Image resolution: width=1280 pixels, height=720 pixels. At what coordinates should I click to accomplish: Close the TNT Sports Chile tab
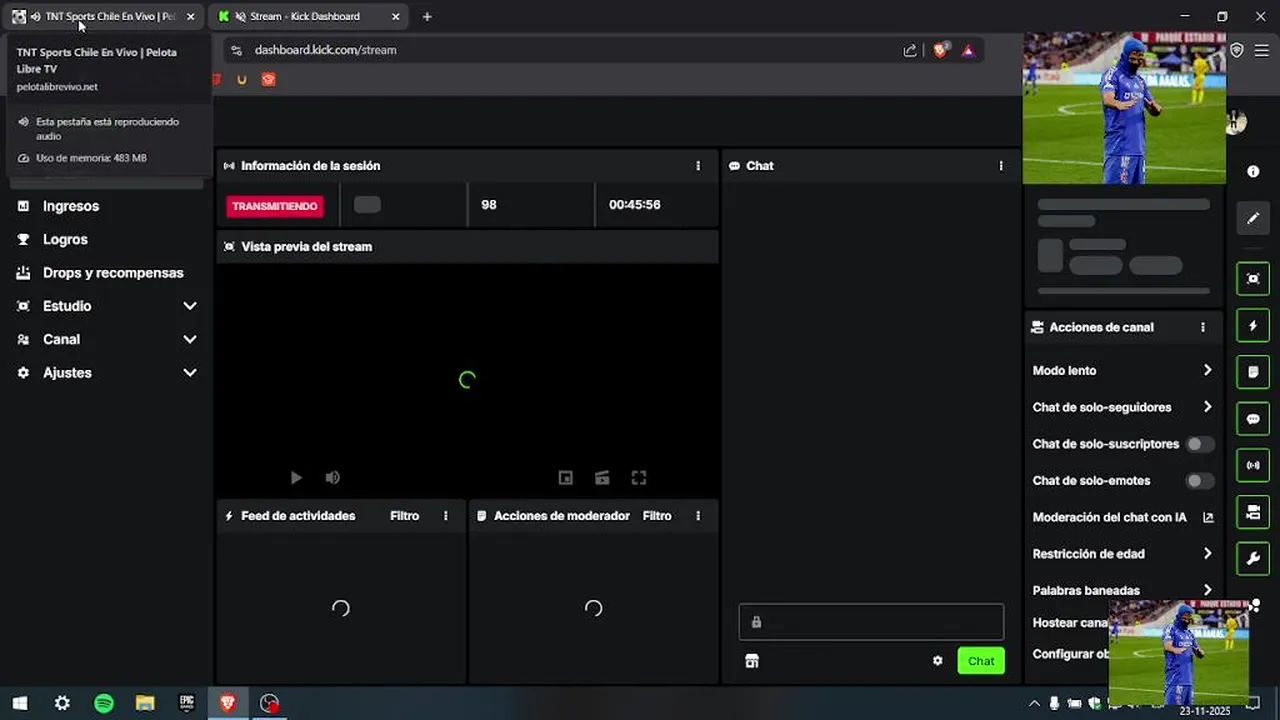pyautogui.click(x=191, y=16)
